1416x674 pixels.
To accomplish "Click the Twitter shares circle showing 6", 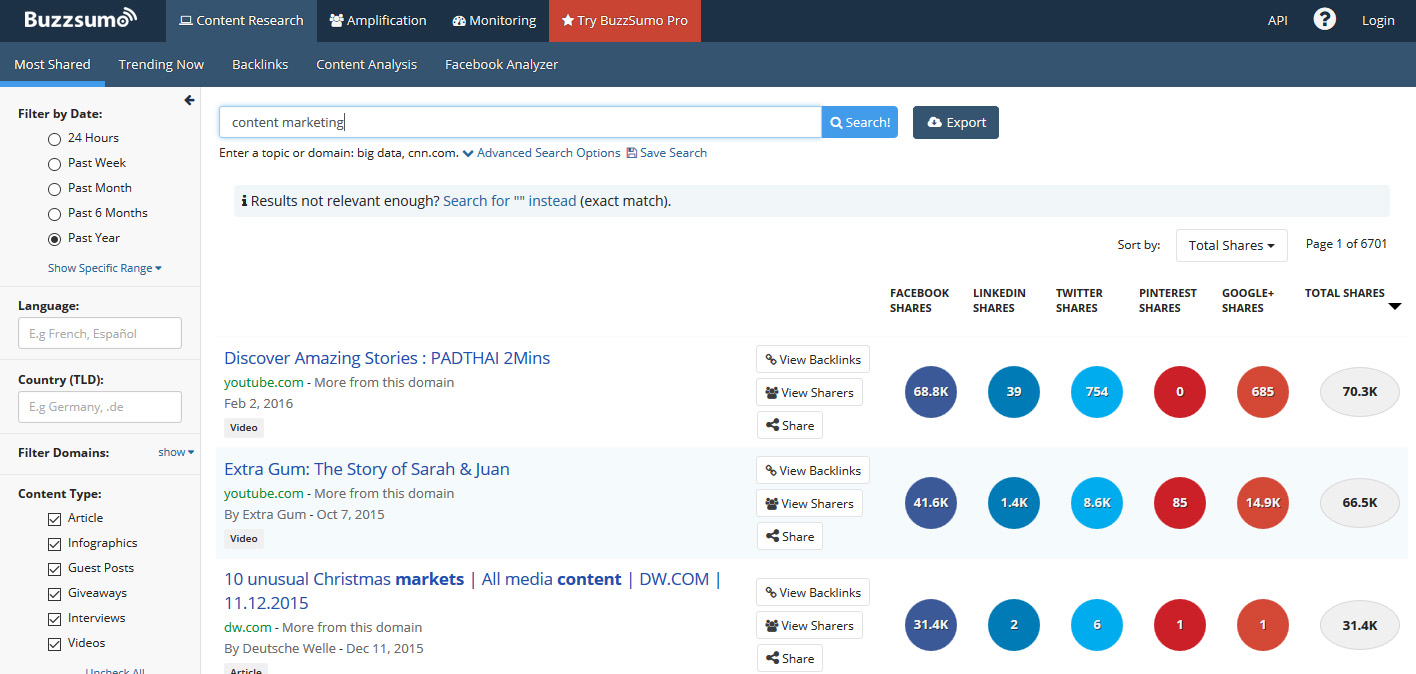I will pyautogui.click(x=1097, y=625).
